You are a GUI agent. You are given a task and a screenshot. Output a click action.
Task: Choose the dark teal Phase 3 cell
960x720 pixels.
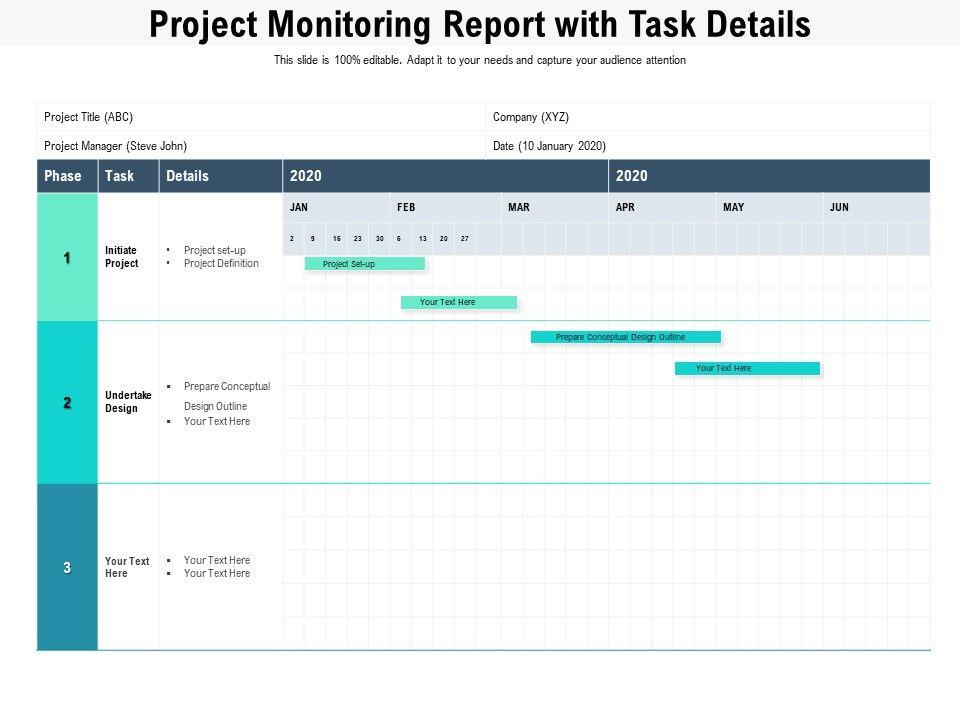67,567
